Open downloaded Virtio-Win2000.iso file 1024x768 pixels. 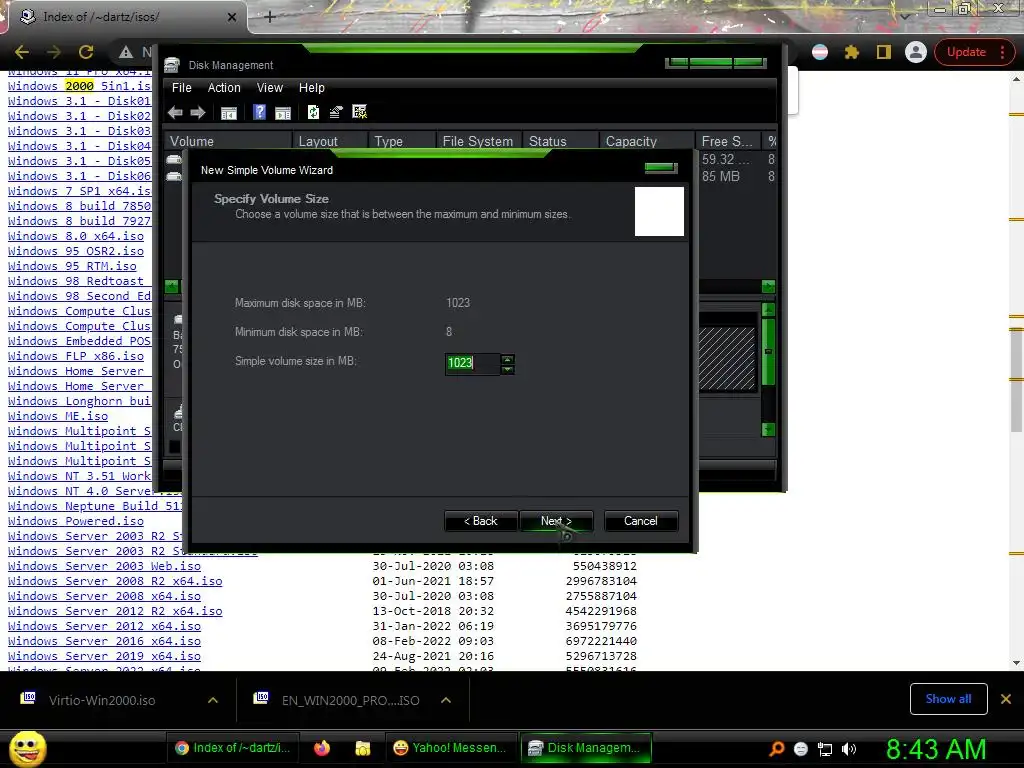pos(102,700)
